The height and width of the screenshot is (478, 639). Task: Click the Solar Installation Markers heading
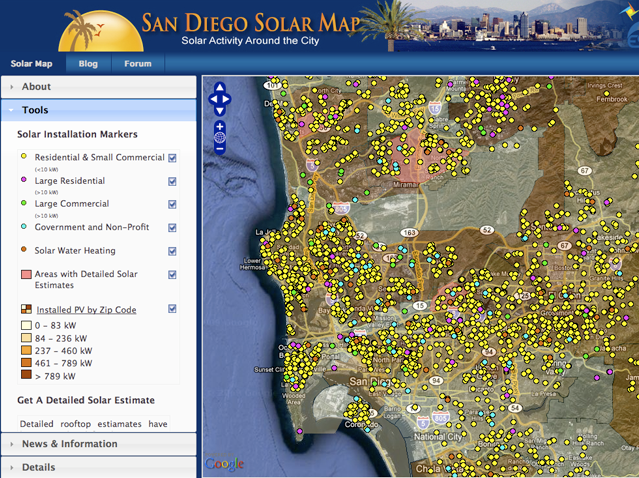tap(77, 134)
